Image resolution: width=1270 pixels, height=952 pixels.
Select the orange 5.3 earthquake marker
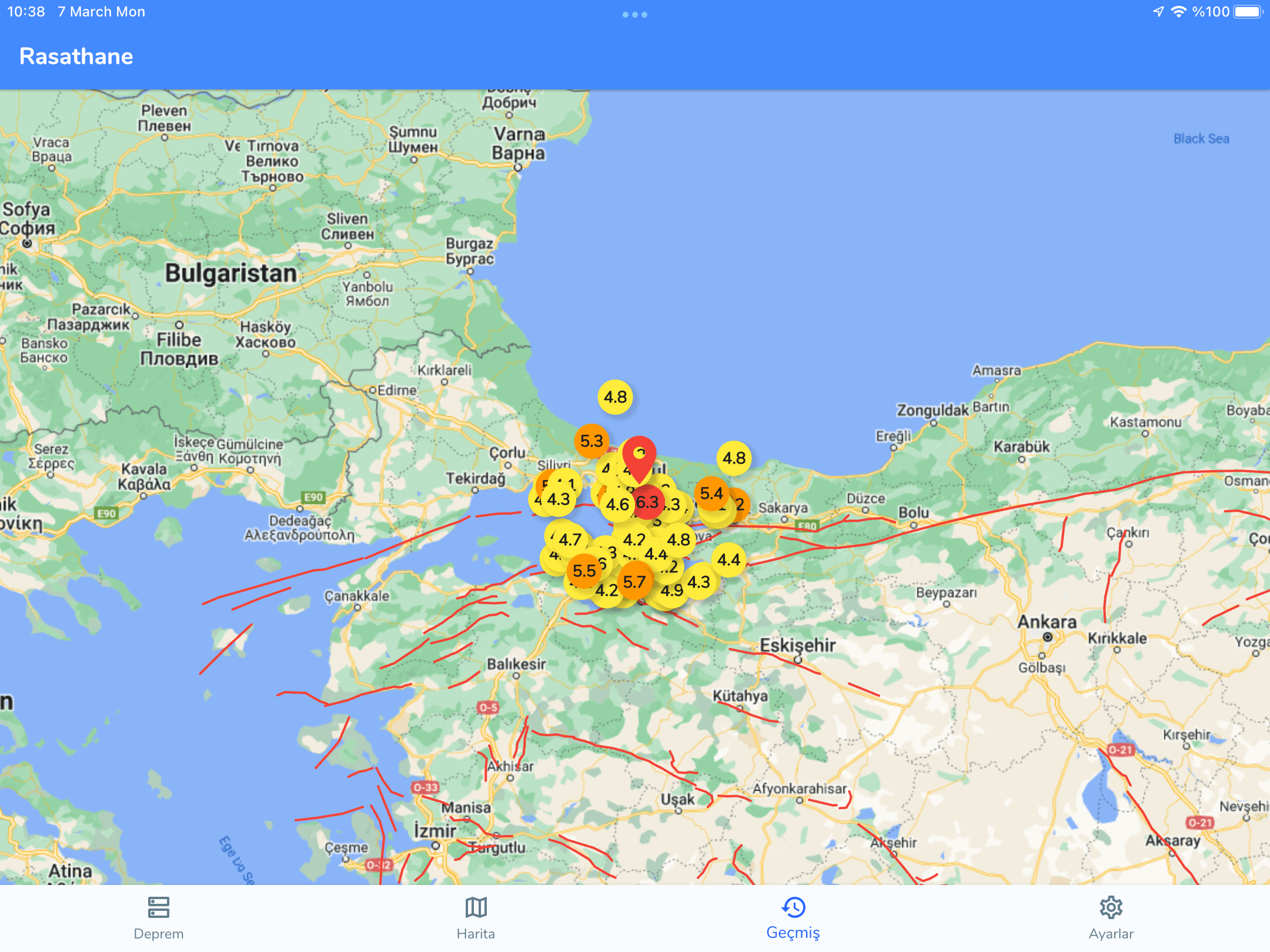pyautogui.click(x=591, y=441)
